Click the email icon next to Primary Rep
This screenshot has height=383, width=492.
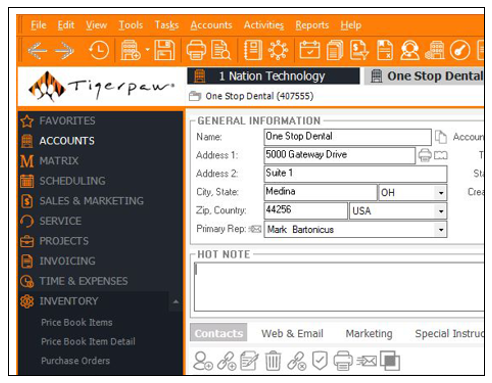click(x=255, y=229)
